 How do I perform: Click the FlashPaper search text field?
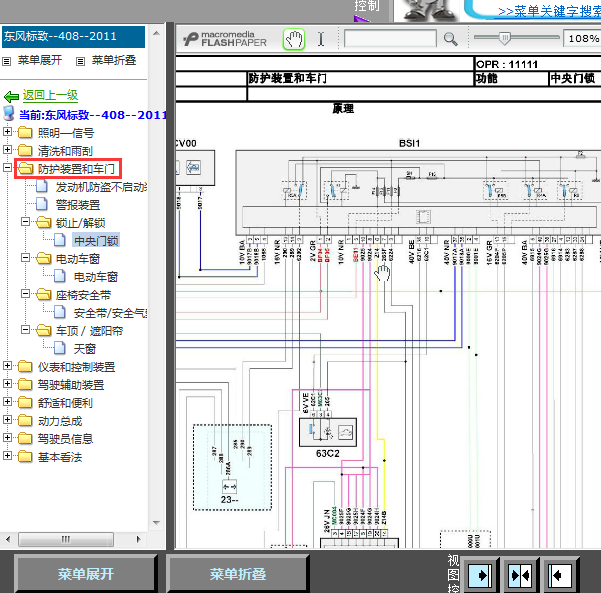pos(390,39)
